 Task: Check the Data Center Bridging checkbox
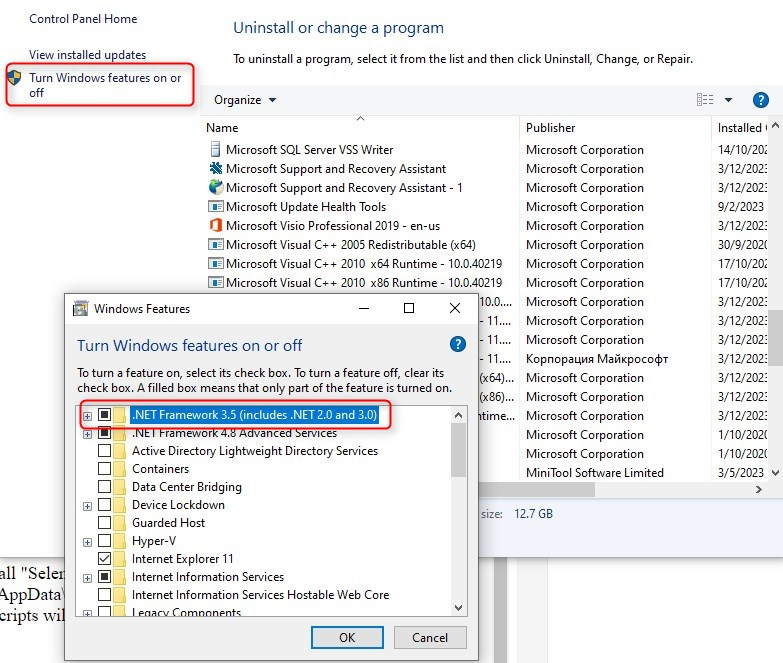point(104,487)
